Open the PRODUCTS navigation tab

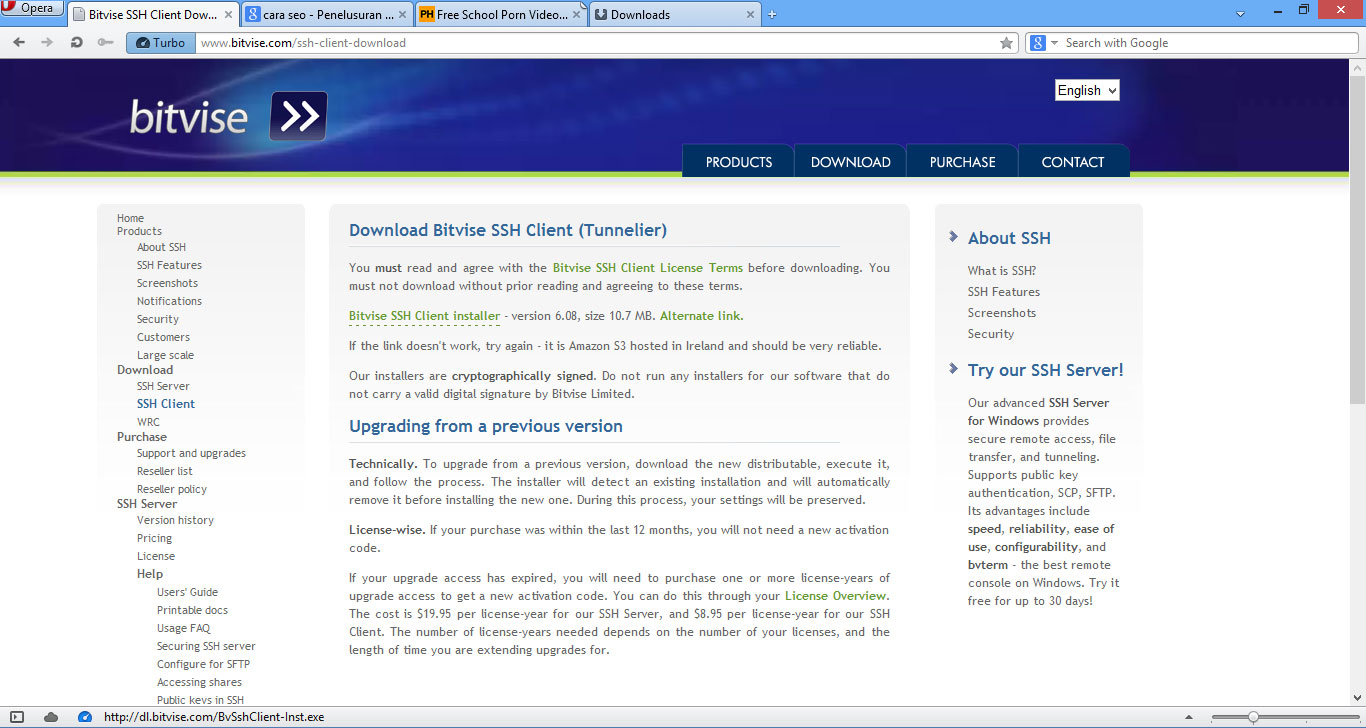[x=738, y=162]
